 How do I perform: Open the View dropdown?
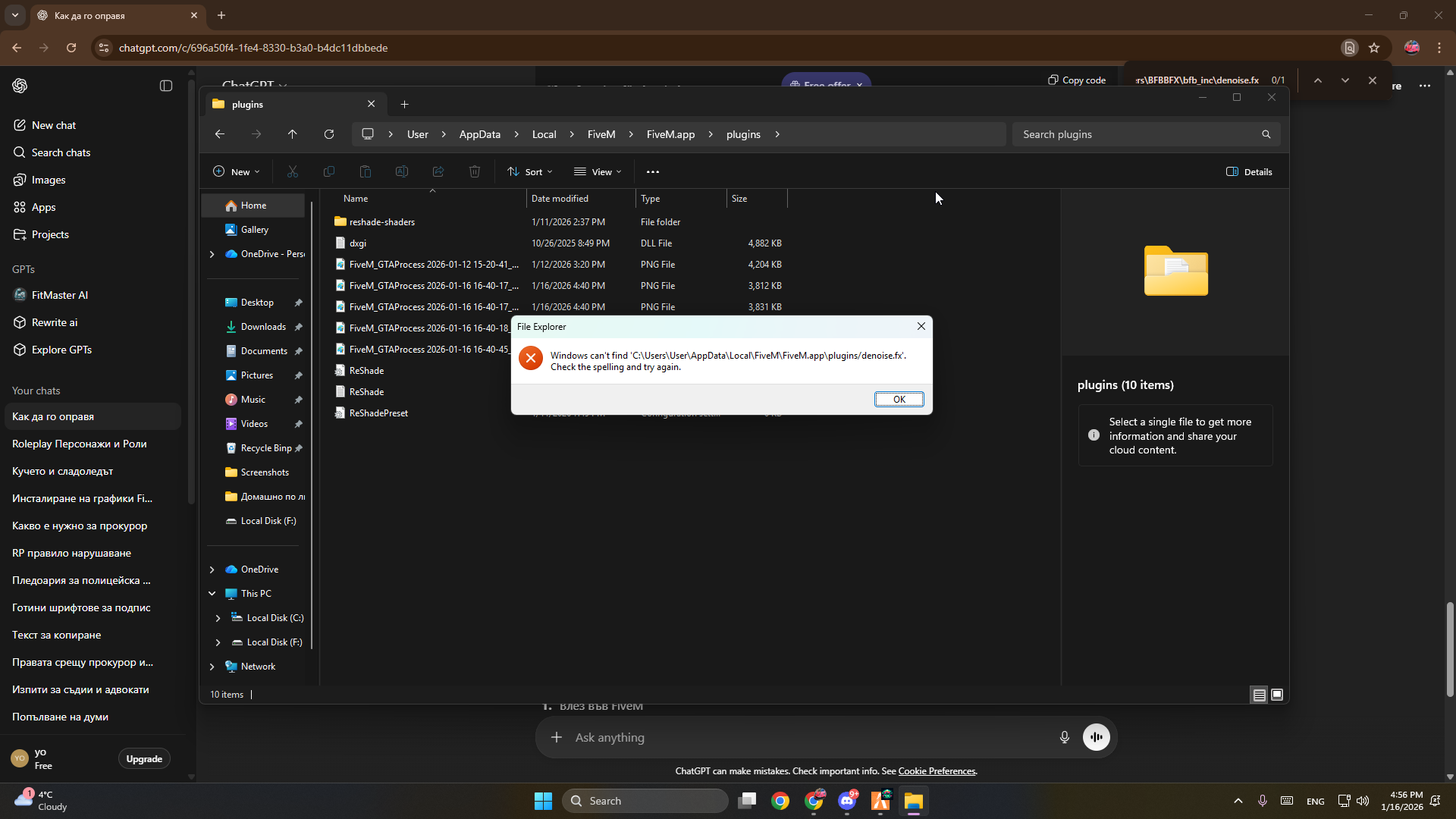pos(598,172)
